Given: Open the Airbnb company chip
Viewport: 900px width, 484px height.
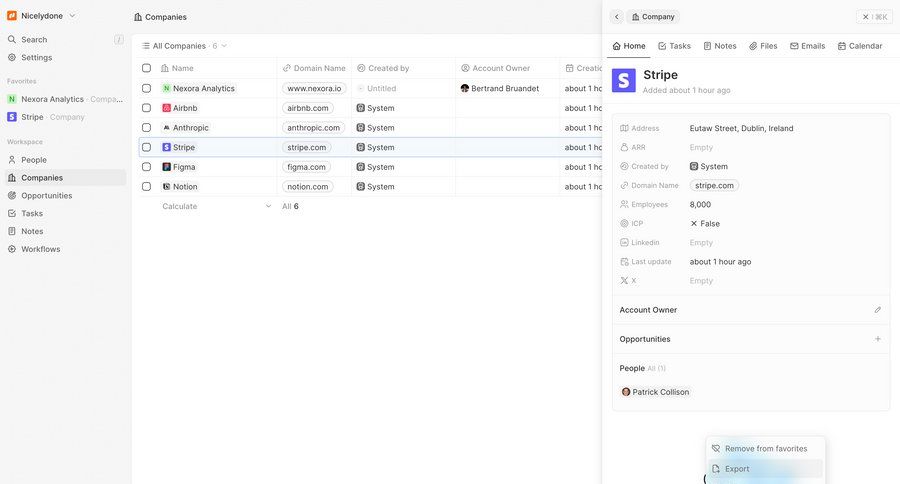Looking at the screenshot, I should pyautogui.click(x=180, y=108).
